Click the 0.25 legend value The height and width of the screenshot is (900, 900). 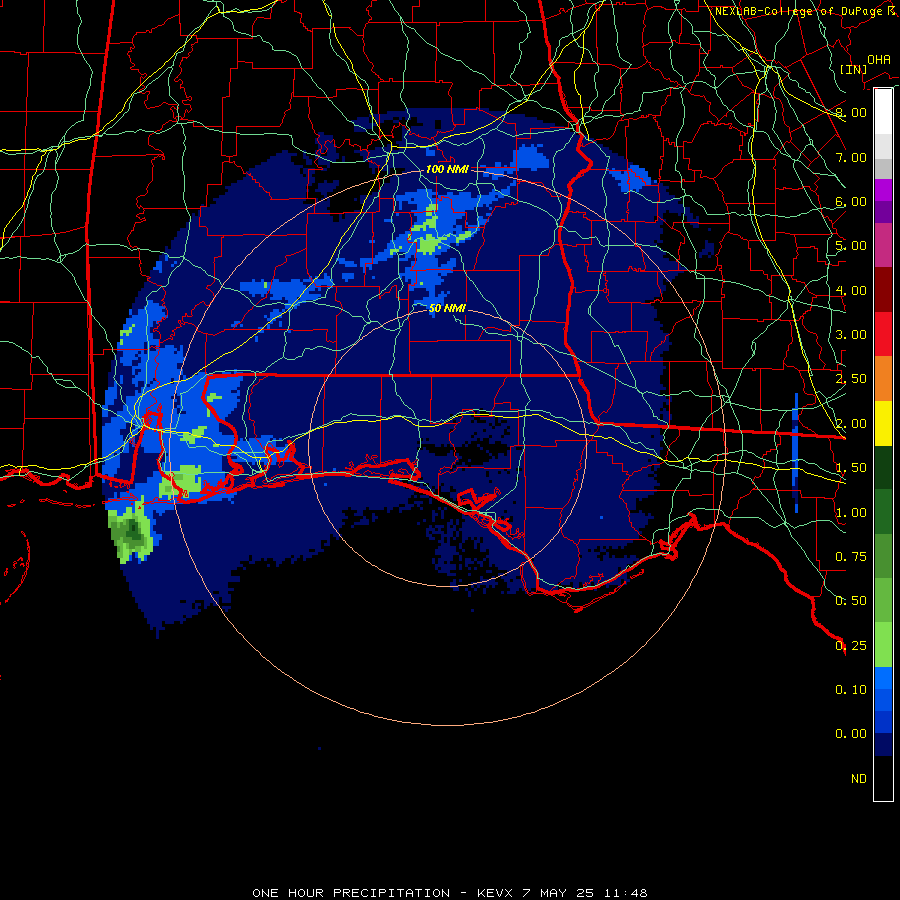(851, 646)
